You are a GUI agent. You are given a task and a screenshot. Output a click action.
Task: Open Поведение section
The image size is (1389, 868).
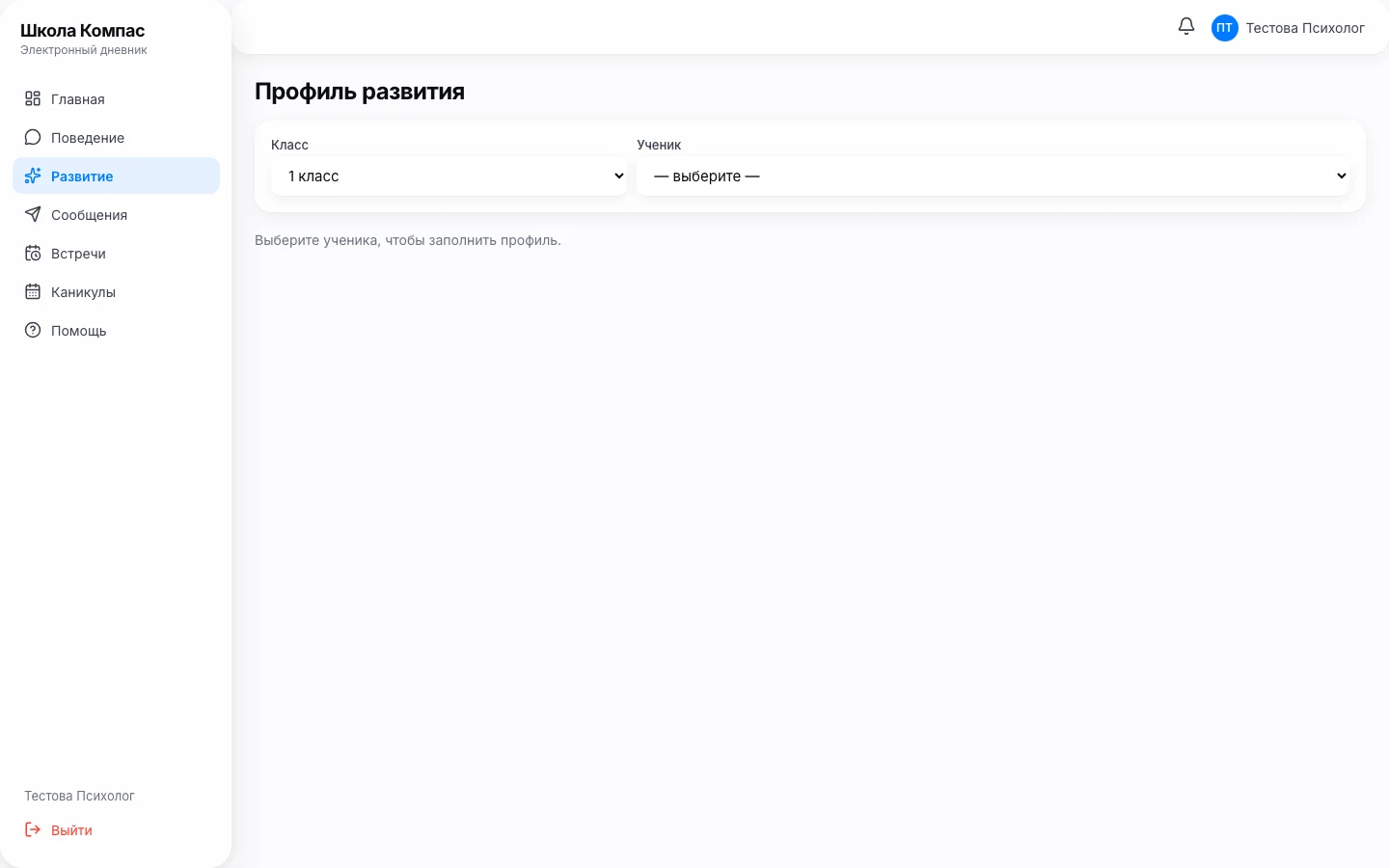click(116, 137)
